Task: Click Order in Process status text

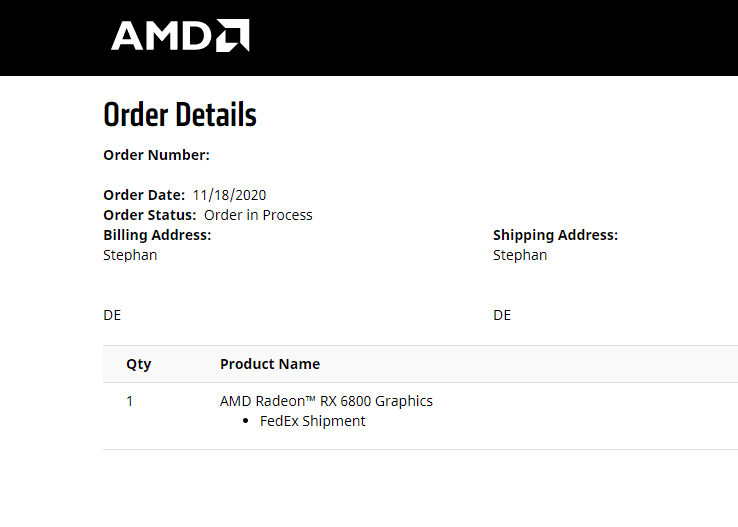Action: (258, 215)
